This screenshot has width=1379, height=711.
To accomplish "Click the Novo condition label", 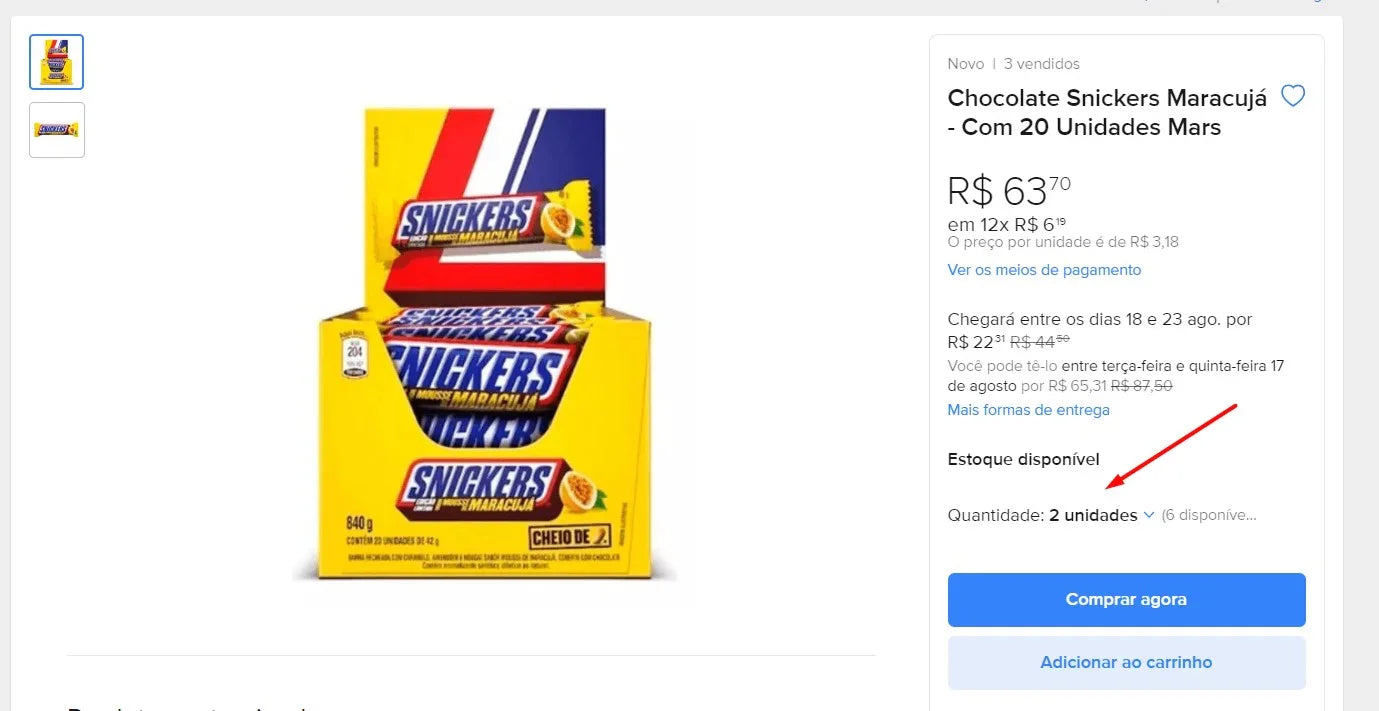I will pyautogui.click(x=966, y=64).
